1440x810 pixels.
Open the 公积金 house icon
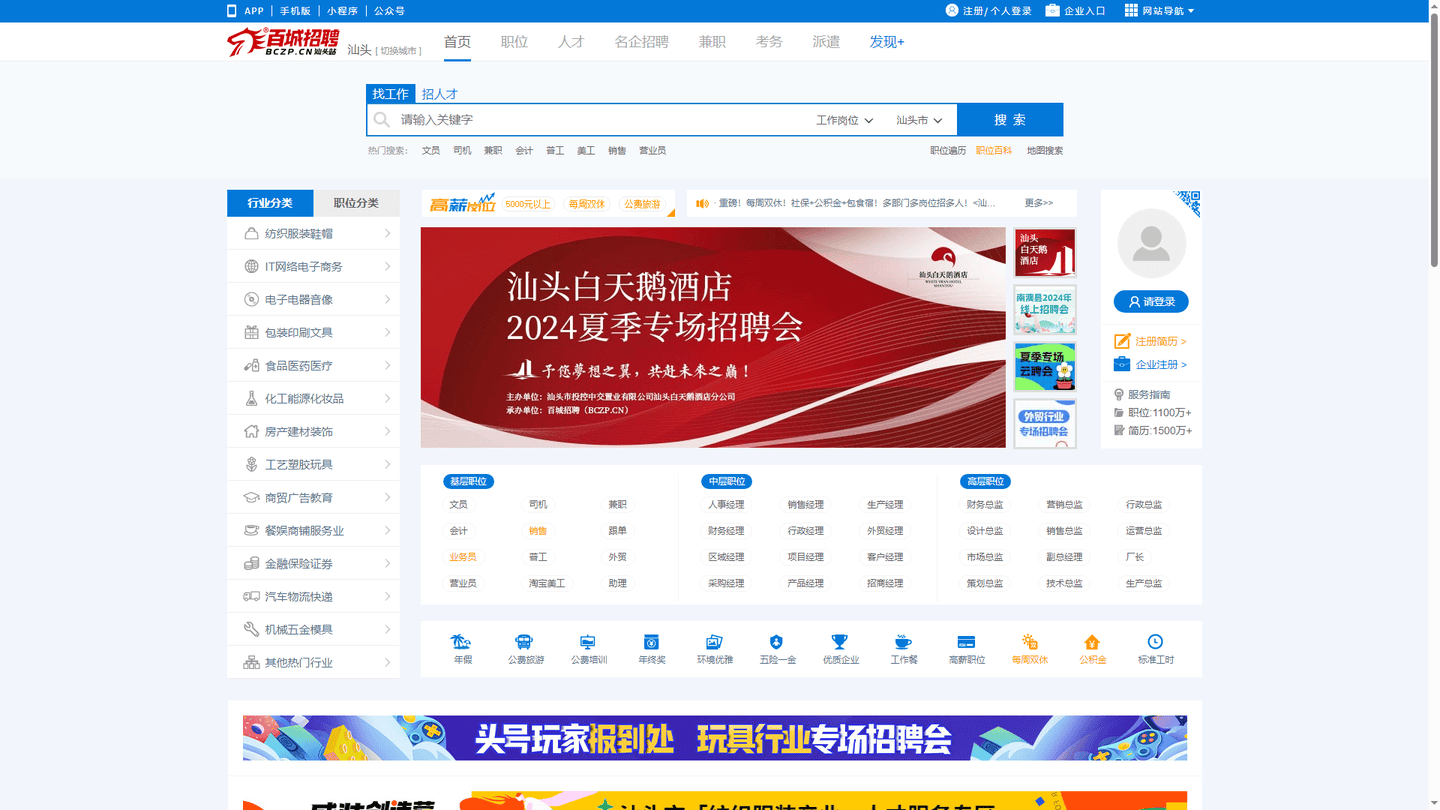[1092, 642]
